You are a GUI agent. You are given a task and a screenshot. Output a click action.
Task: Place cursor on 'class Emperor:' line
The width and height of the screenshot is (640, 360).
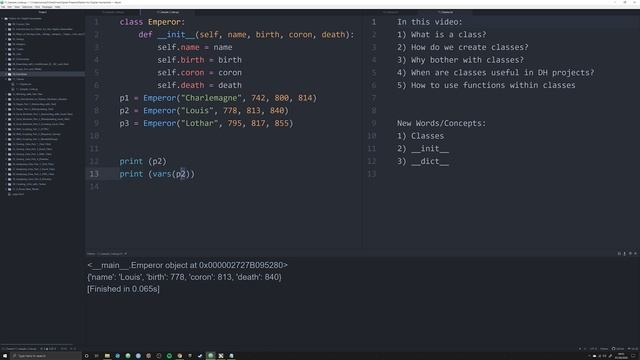[152, 22]
